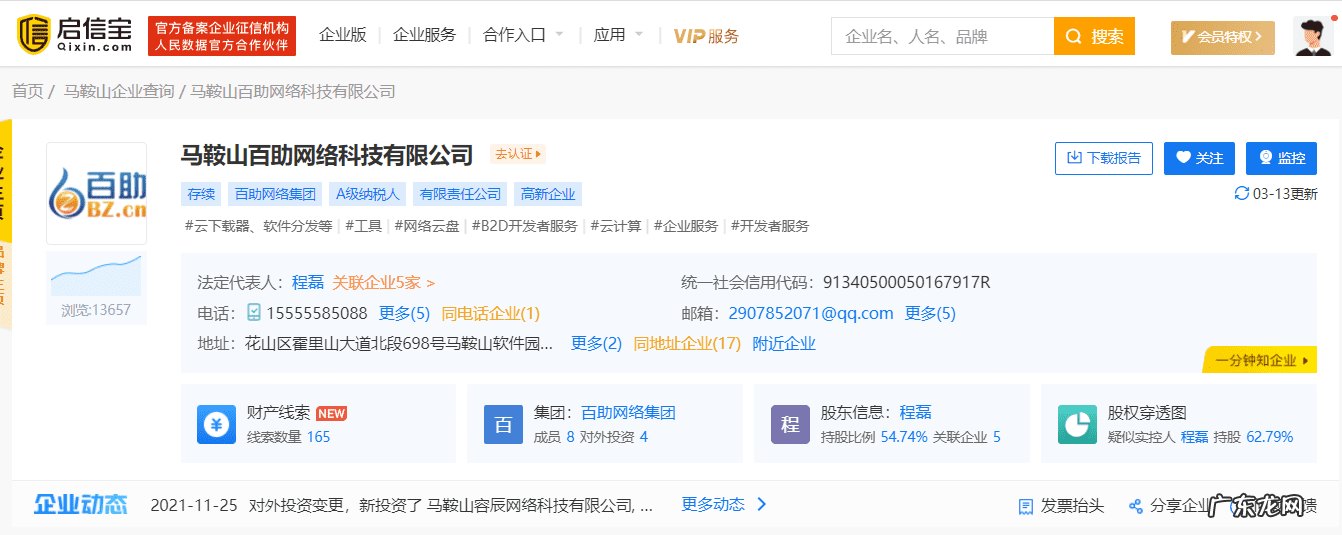Select the 有限责任公司 tag
This screenshot has width=1342, height=535.
pyautogui.click(x=460, y=194)
